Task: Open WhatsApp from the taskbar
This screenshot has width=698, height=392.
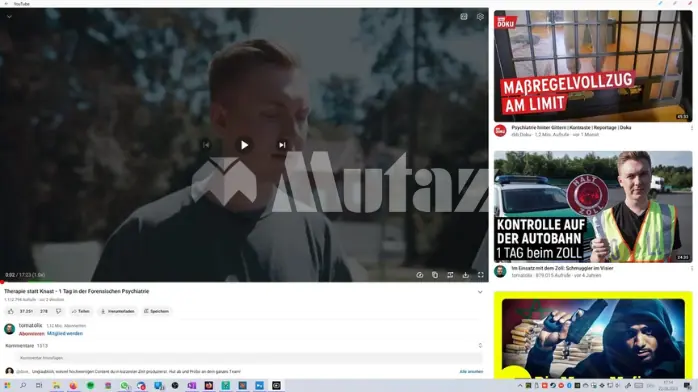Action: point(125,386)
